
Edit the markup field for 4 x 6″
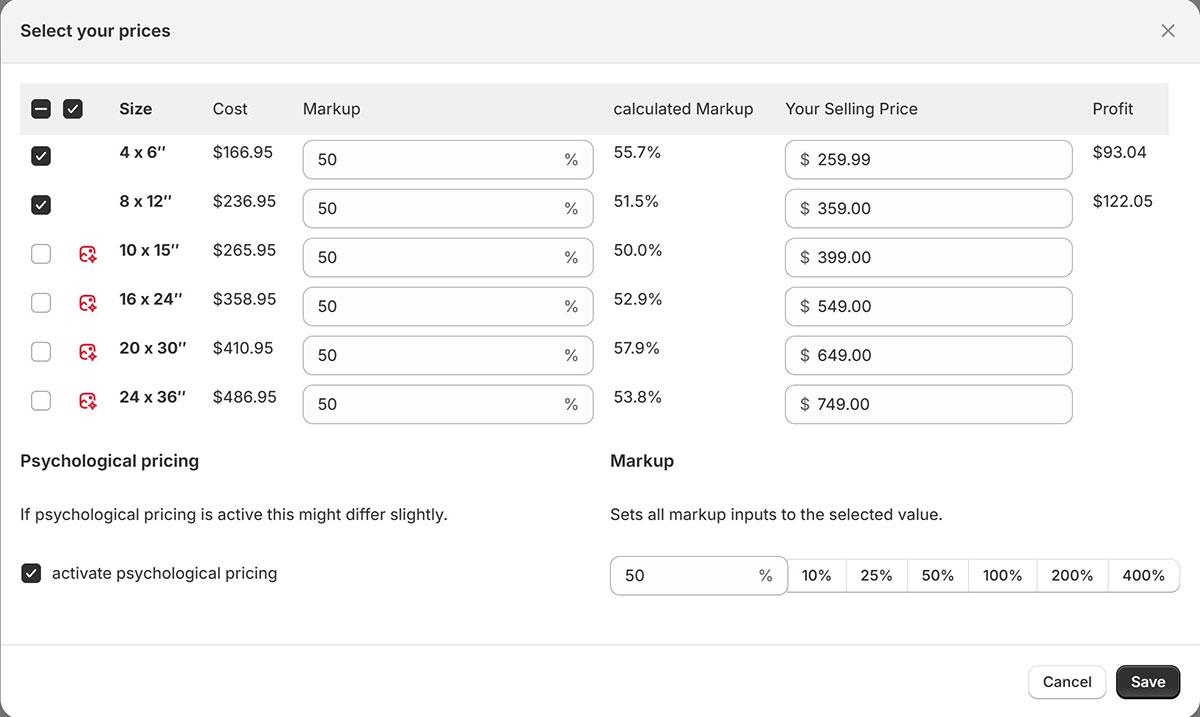[x=448, y=160]
